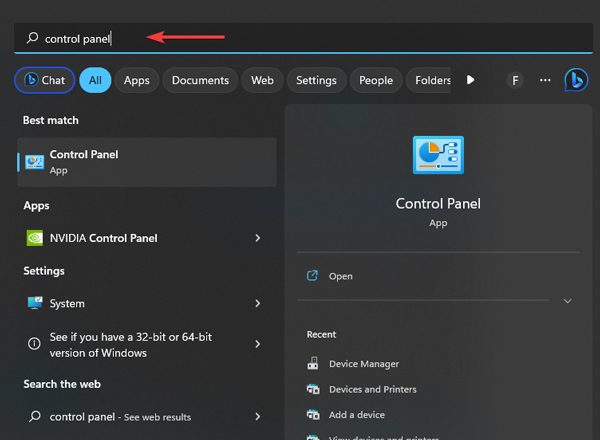Screen dimensions: 600x440
Task: Click the NVIDIA logo icon
Action: click(x=35, y=238)
